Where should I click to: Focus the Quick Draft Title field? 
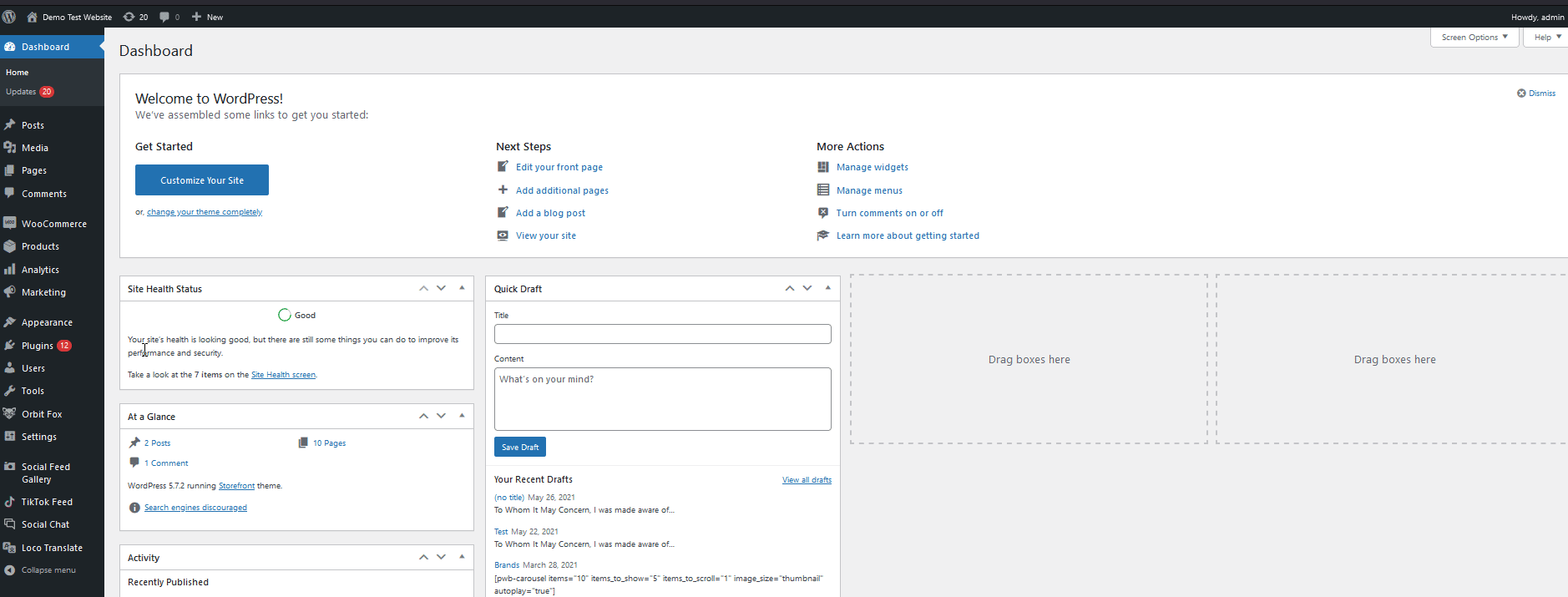click(663, 334)
